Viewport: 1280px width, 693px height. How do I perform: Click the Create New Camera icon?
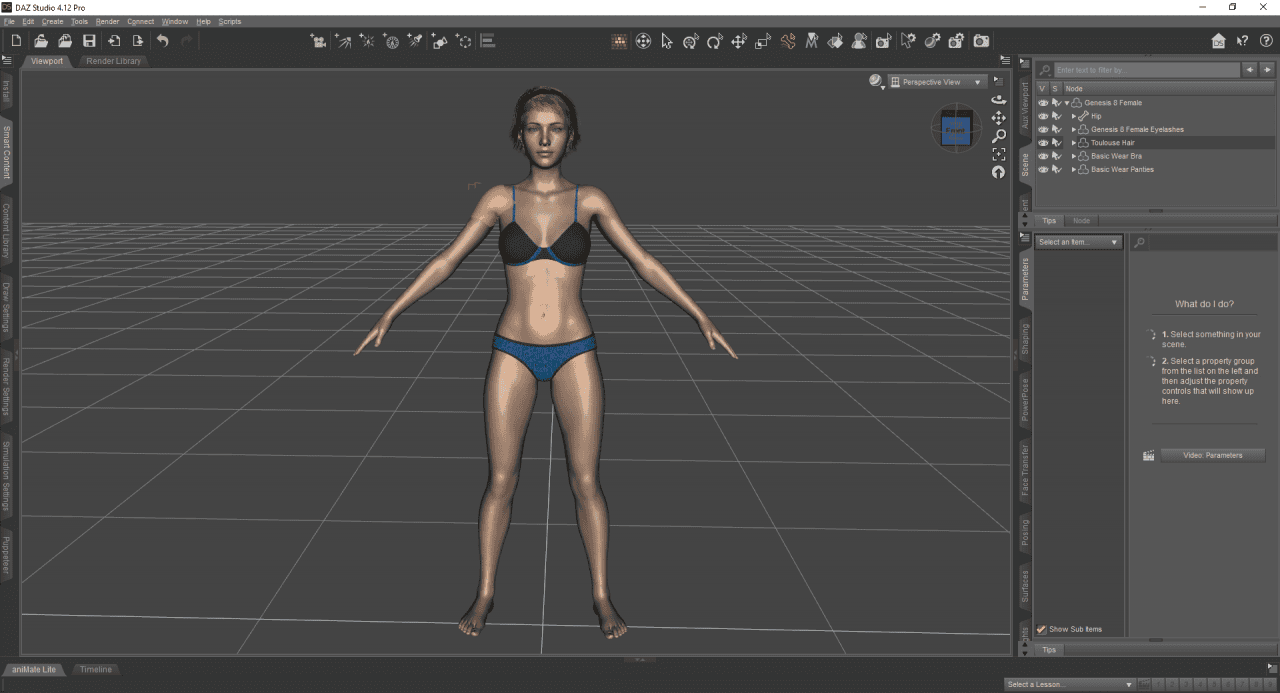pyautogui.click(x=318, y=41)
